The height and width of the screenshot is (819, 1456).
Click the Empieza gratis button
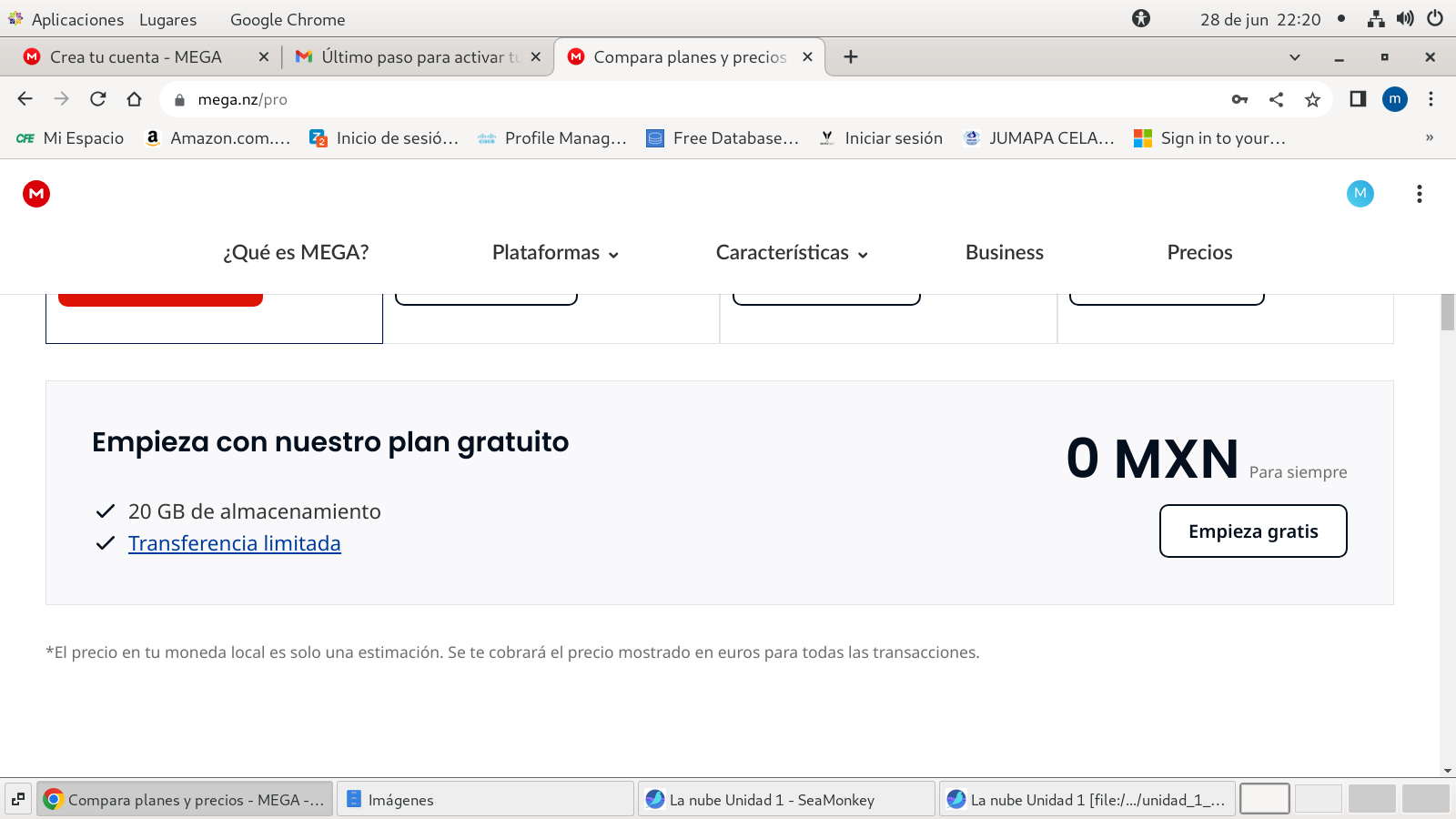1252,531
